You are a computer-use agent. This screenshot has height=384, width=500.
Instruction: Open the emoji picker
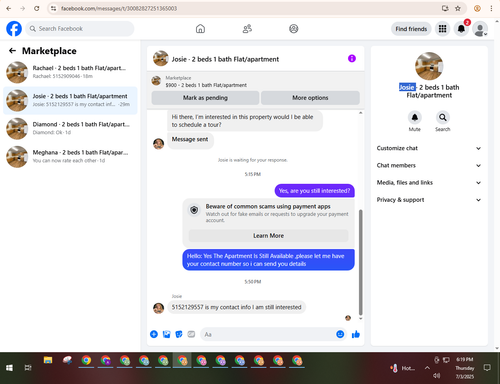pos(340,334)
